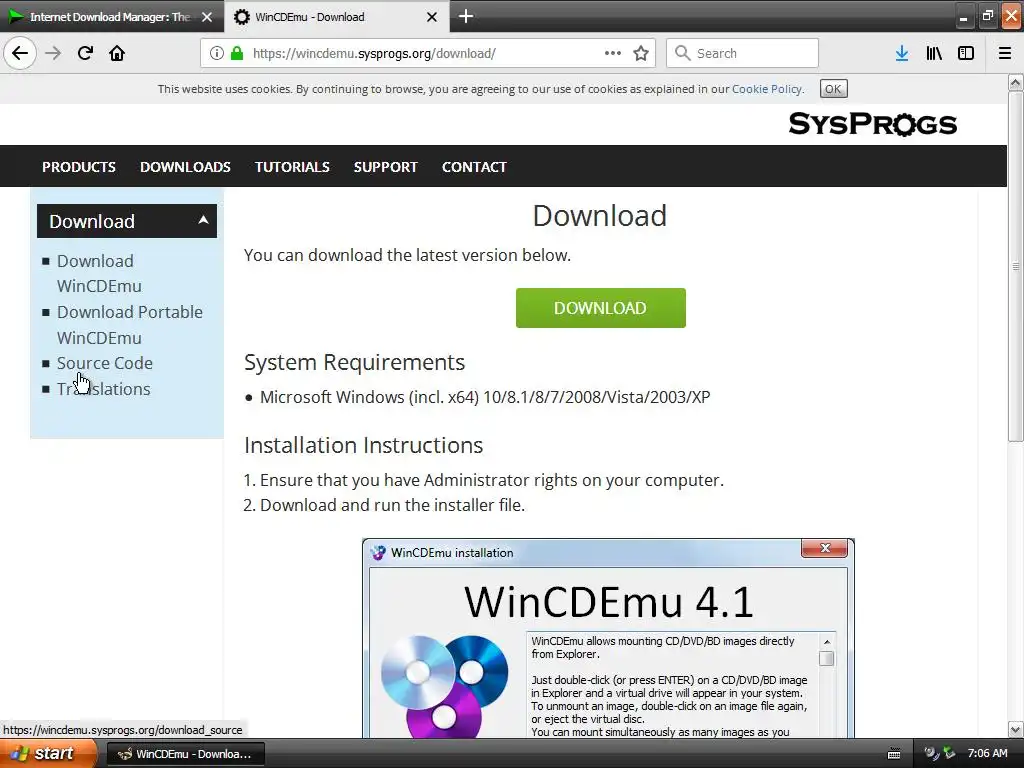1024x768 pixels.
Task: Open Download WinCDEmu sidebar link
Action: (x=99, y=274)
